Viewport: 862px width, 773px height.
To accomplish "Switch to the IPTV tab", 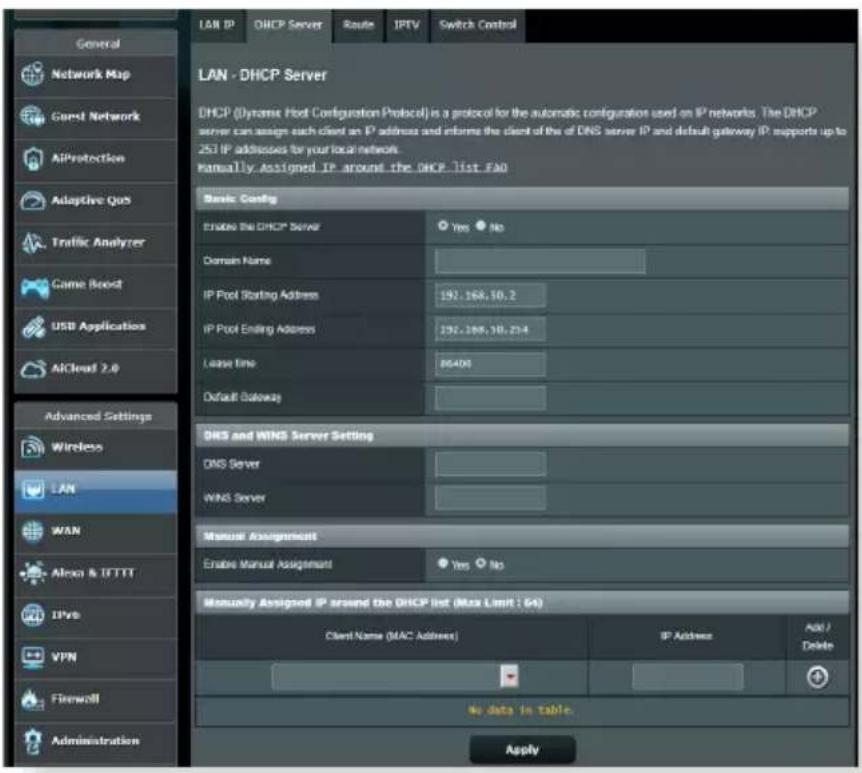I will pos(406,25).
